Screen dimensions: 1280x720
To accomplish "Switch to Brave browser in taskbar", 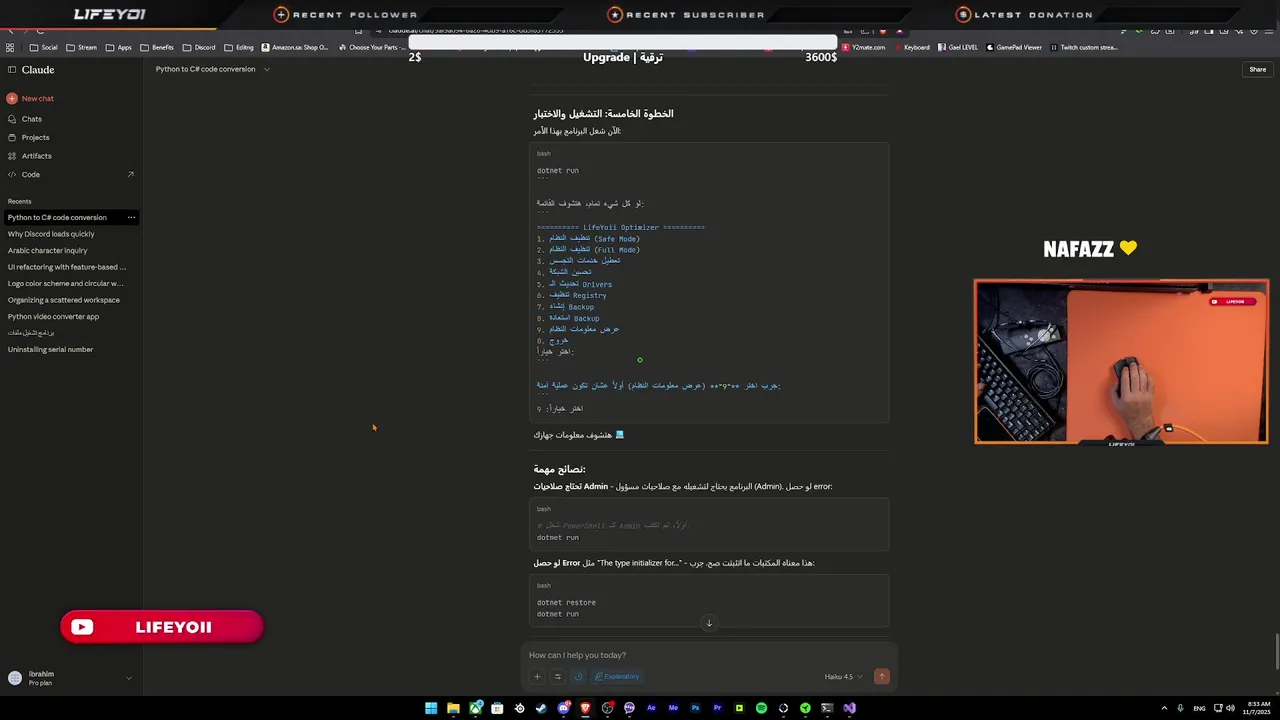I will point(585,708).
